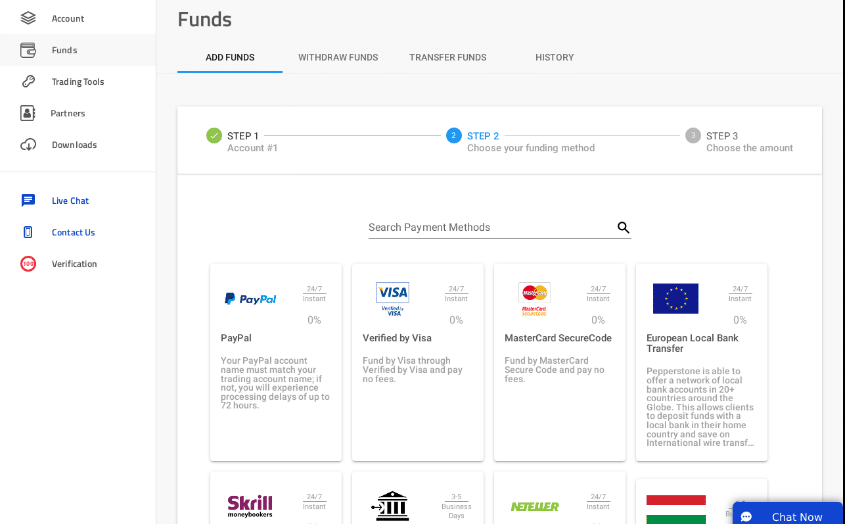Click the Downloads cloud icon
The width and height of the screenshot is (845, 524).
(x=28, y=145)
